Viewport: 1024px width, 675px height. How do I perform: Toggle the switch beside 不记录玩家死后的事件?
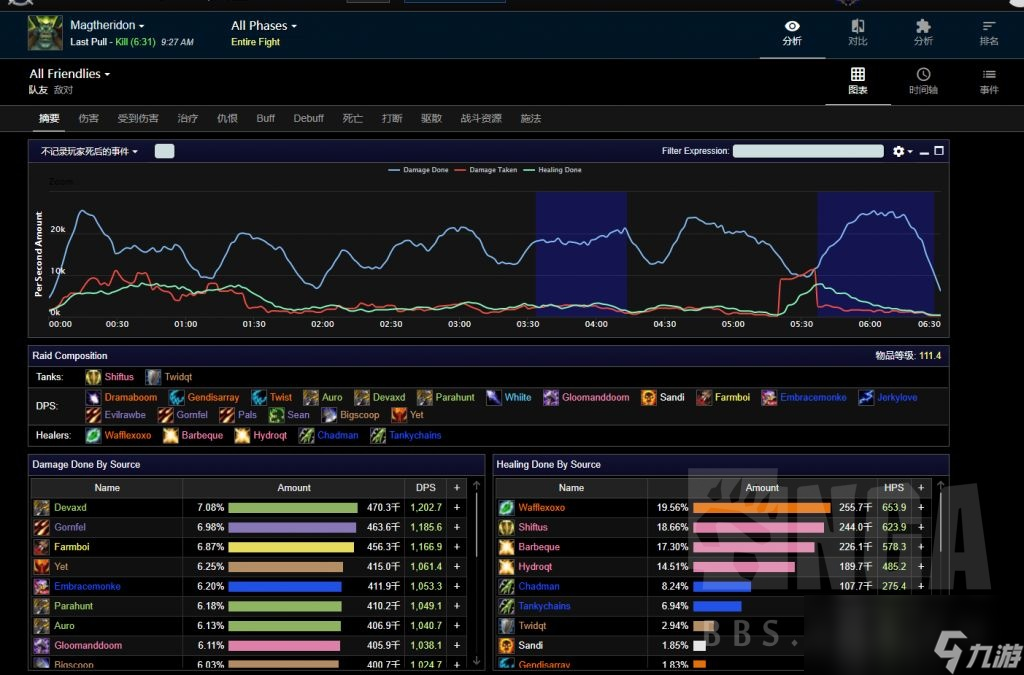tap(165, 151)
